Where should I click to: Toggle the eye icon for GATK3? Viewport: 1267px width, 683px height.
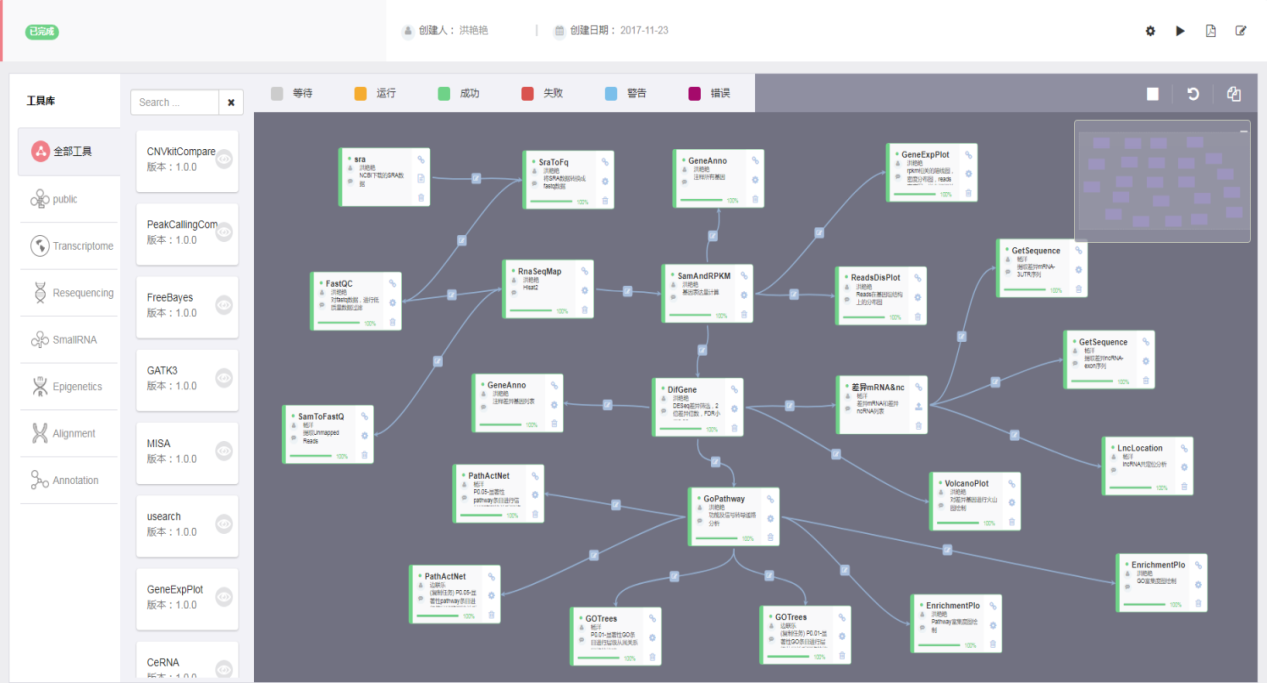[x=224, y=377]
